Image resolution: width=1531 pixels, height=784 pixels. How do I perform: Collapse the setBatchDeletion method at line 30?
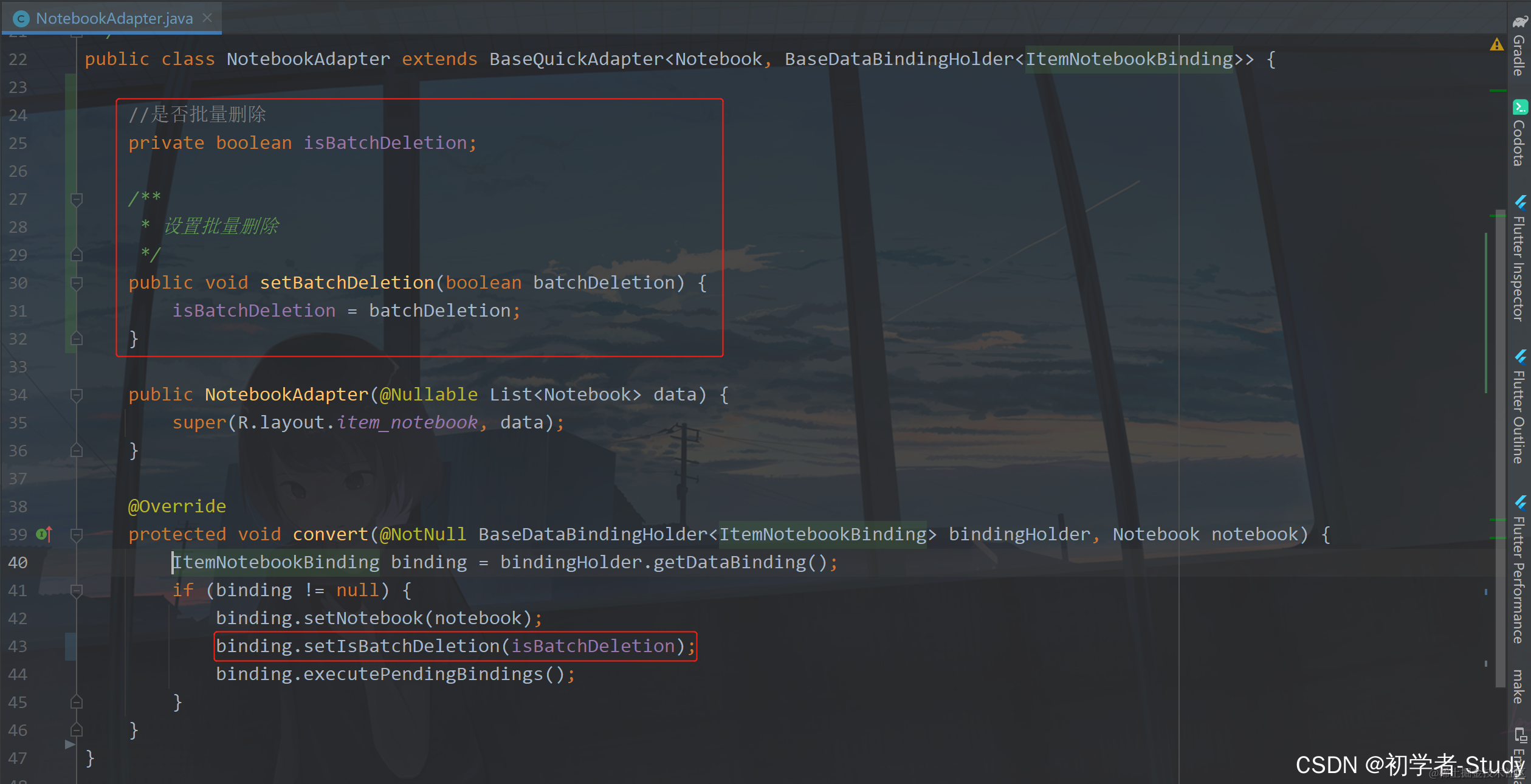coord(77,283)
